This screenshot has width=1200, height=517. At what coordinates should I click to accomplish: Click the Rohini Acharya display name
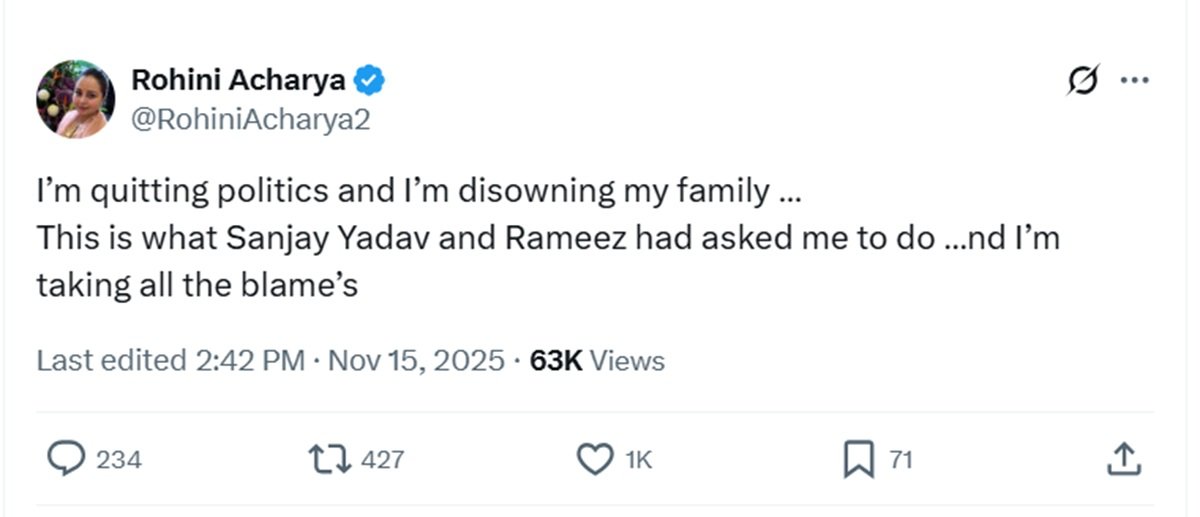point(239,80)
